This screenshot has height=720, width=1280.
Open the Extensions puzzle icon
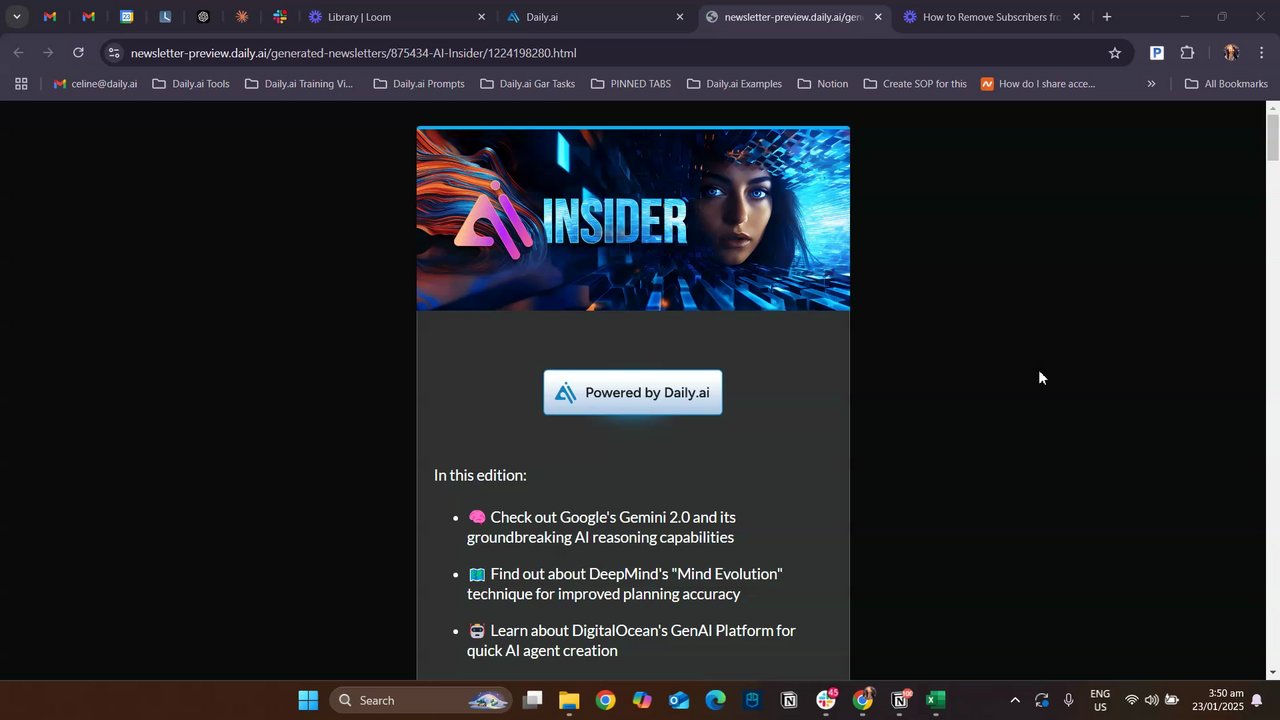(x=1188, y=53)
